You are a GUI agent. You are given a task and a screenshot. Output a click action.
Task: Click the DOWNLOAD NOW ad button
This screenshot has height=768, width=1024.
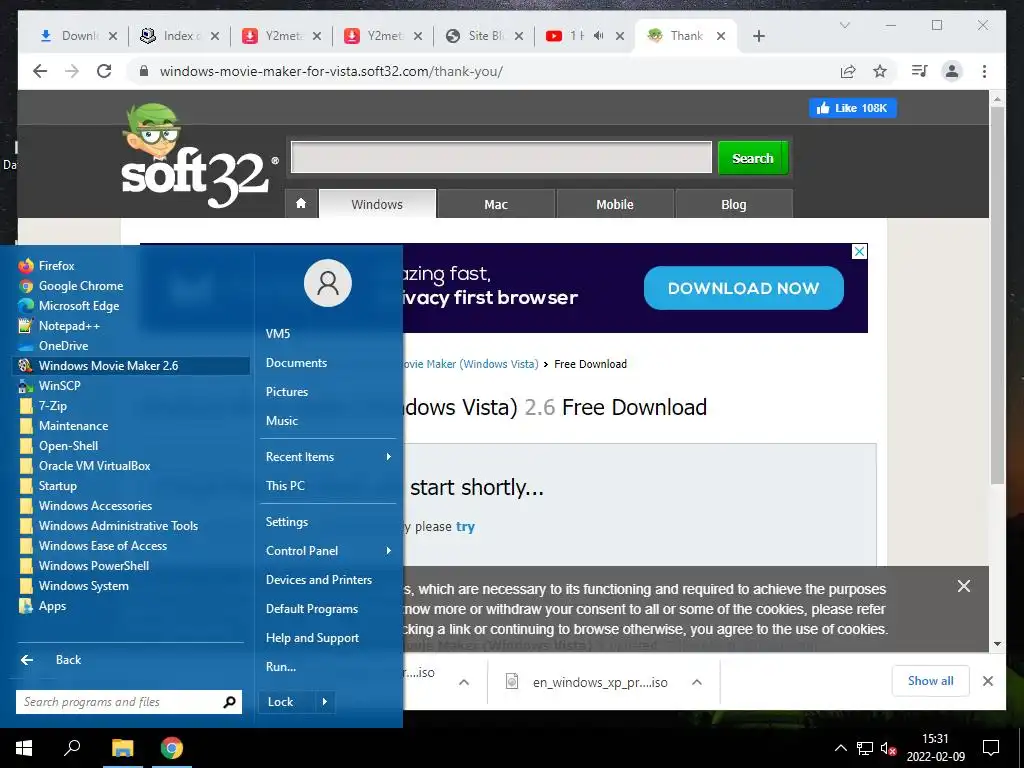point(743,288)
